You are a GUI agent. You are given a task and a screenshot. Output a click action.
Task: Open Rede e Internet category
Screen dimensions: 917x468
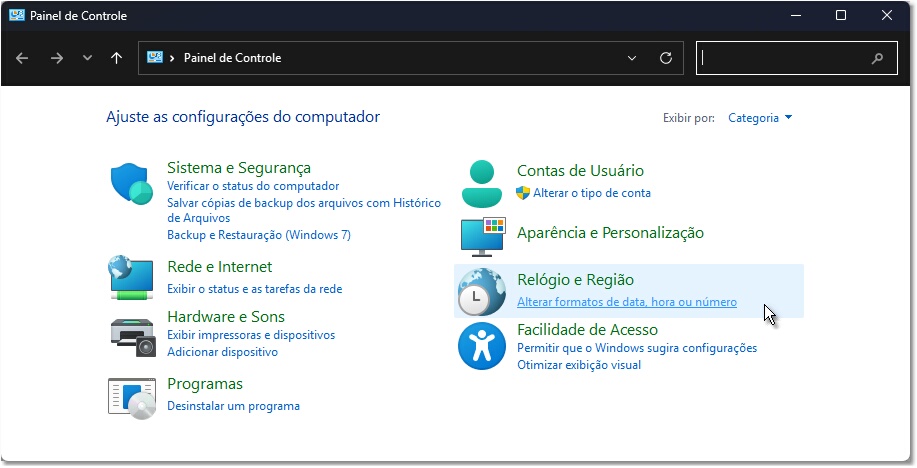coord(219,267)
